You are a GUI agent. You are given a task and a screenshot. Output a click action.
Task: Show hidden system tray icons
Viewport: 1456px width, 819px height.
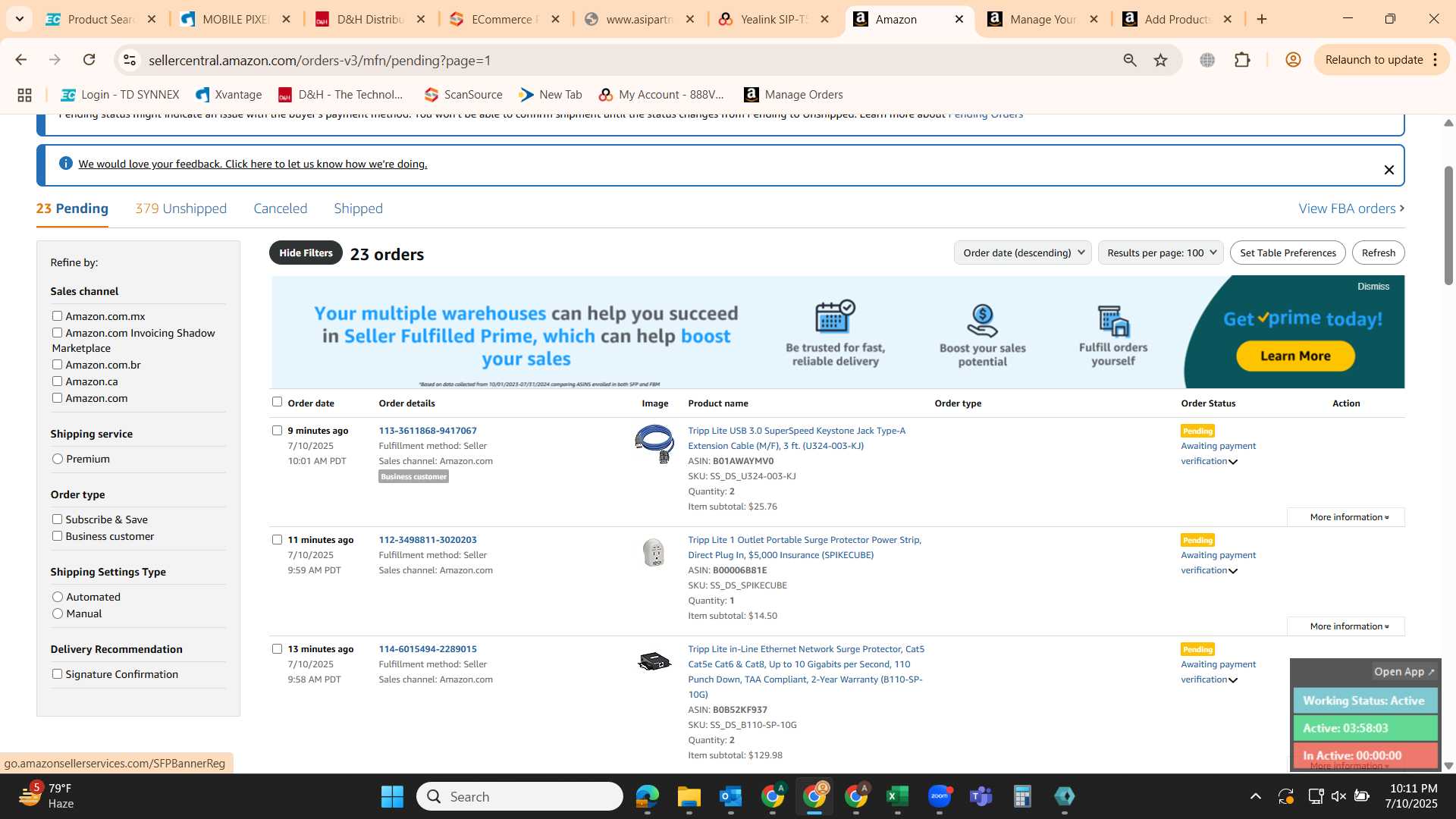[1256, 796]
